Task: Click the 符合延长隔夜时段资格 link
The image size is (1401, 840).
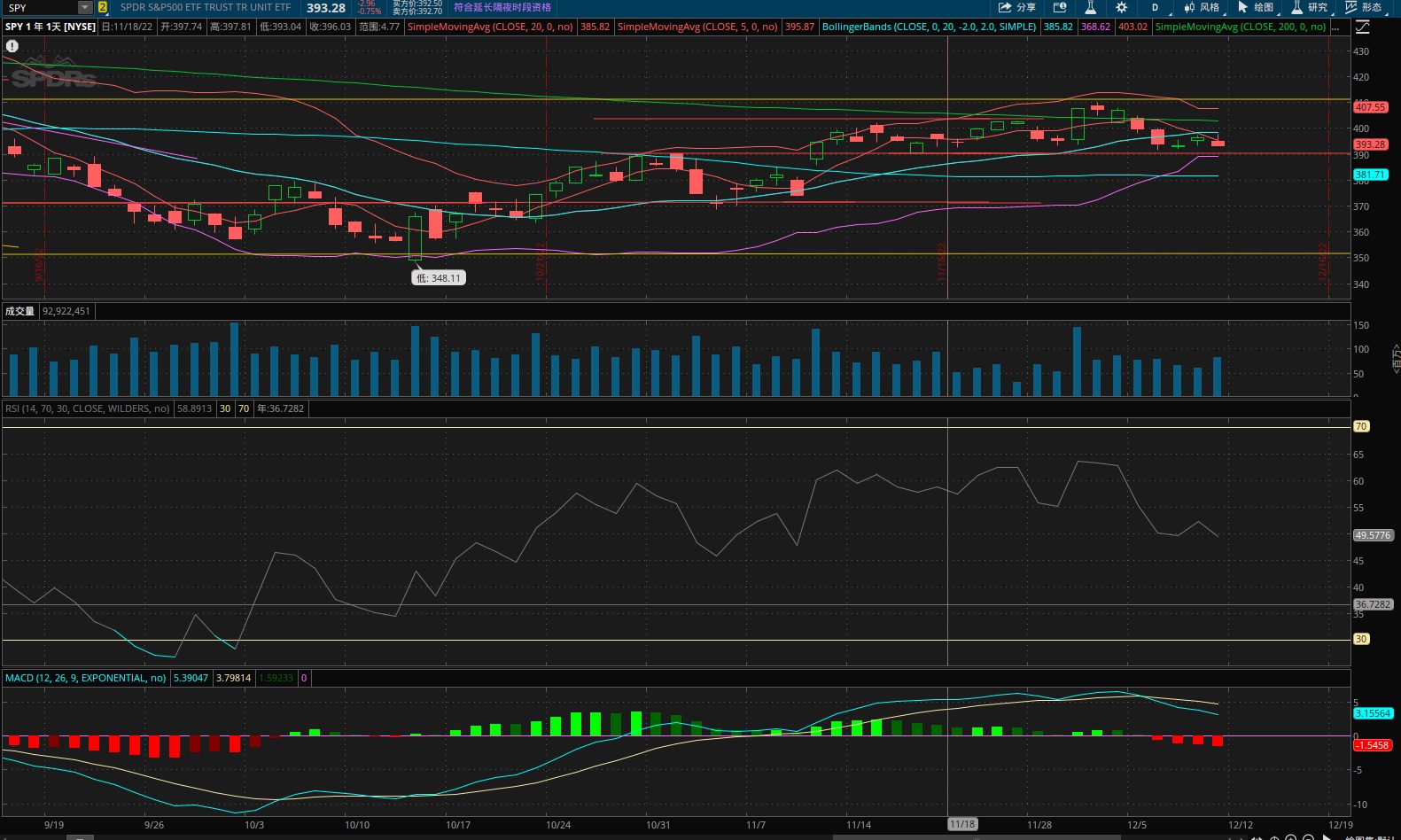Action: [502, 7]
